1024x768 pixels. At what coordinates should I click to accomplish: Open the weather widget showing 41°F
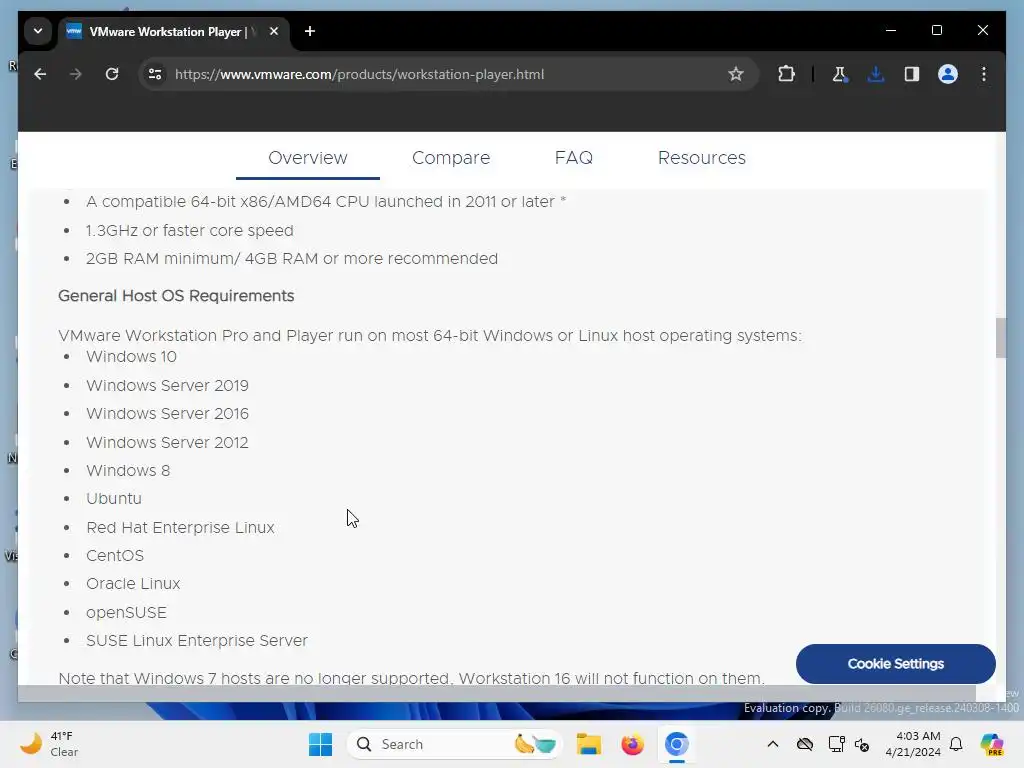point(50,744)
